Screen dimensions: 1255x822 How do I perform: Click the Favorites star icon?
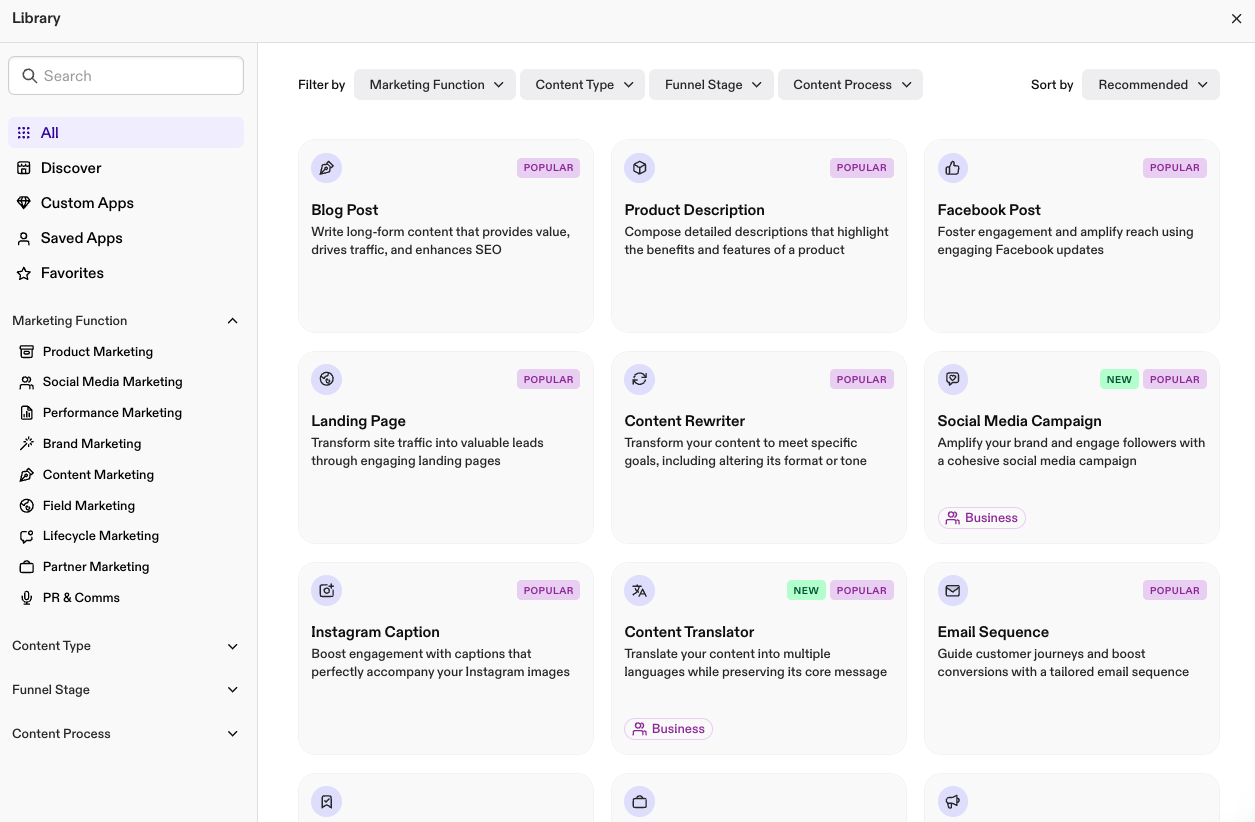pos(24,273)
